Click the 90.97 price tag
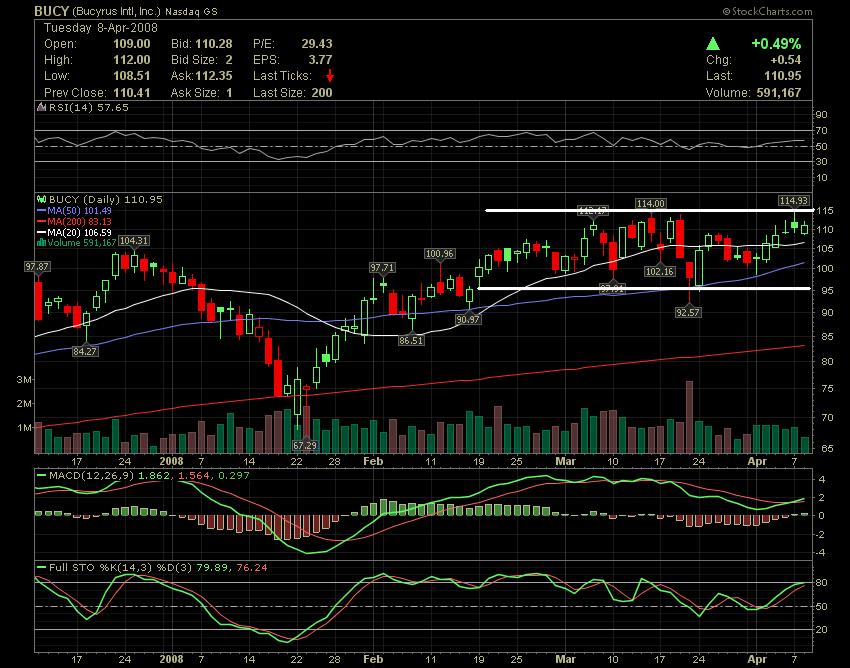 click(468, 319)
